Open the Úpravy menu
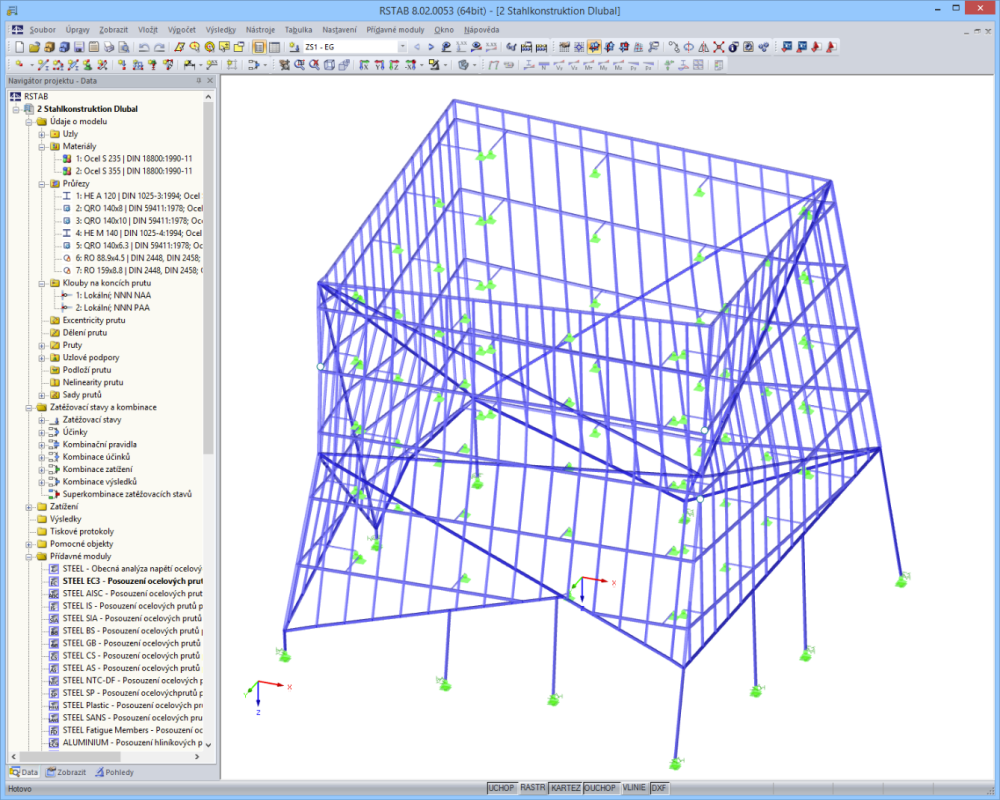The width and height of the screenshot is (1000, 800). coord(77,29)
